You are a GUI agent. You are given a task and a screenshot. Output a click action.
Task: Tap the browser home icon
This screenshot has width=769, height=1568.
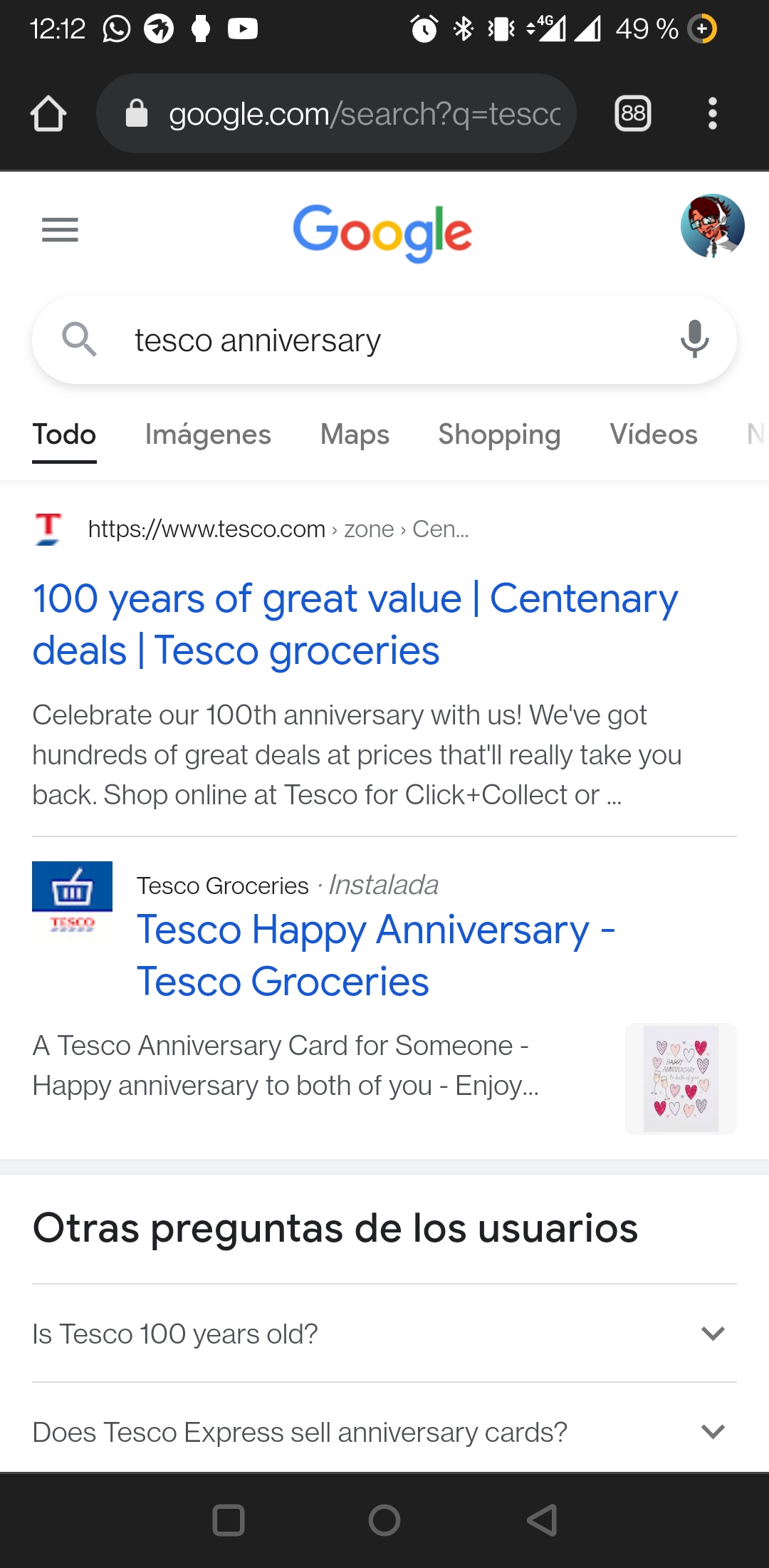click(48, 114)
